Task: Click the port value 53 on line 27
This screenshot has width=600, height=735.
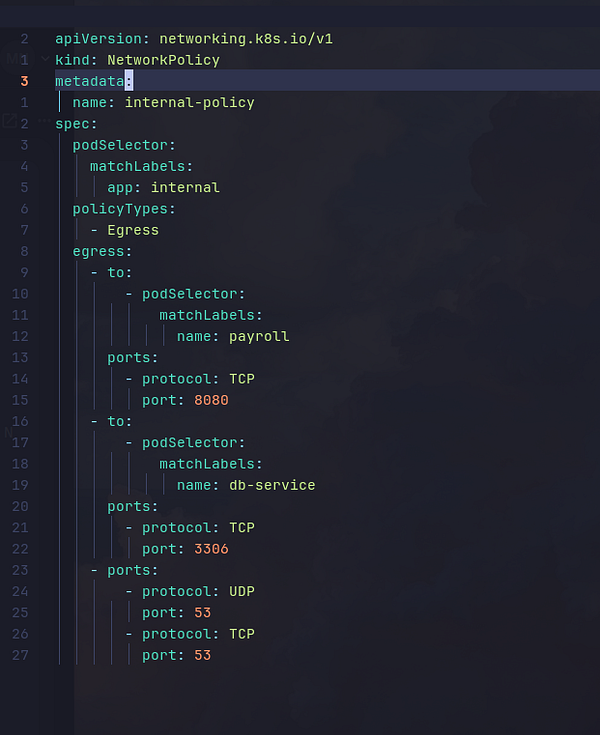Action: [202, 655]
